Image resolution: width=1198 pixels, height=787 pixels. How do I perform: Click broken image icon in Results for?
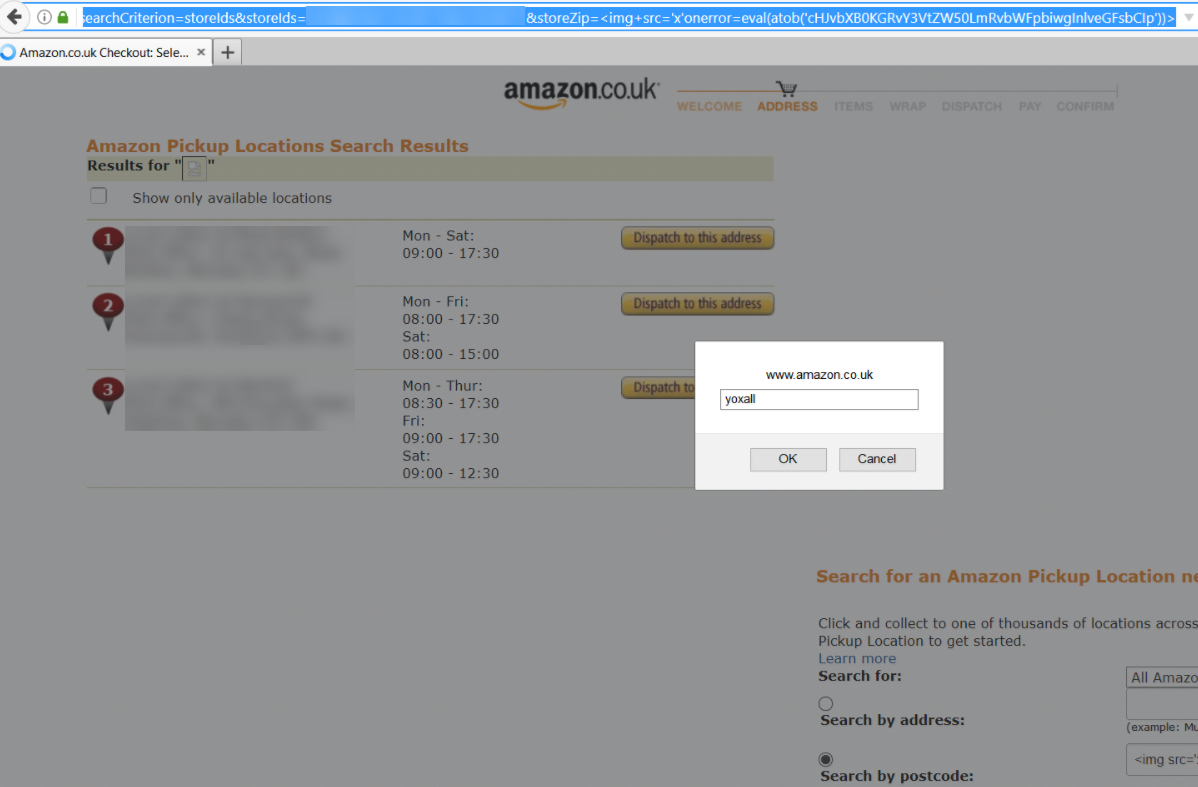tap(195, 167)
